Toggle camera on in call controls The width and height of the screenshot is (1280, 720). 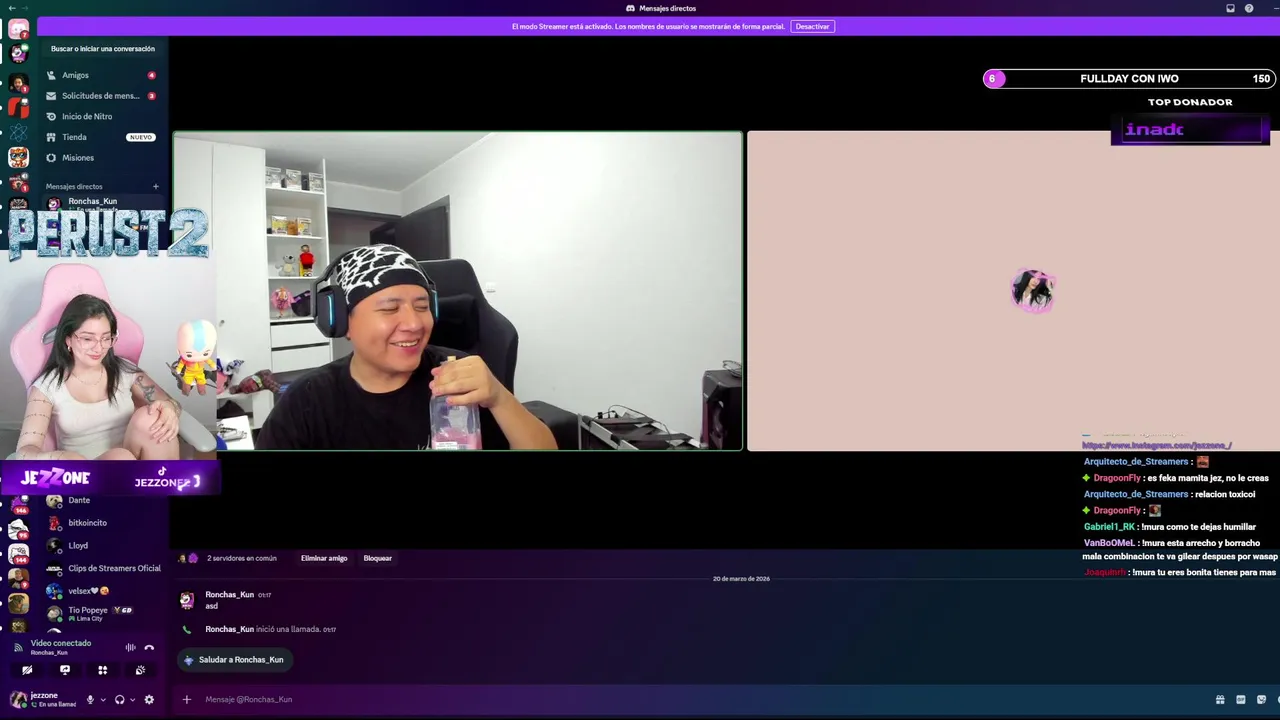coord(27,670)
